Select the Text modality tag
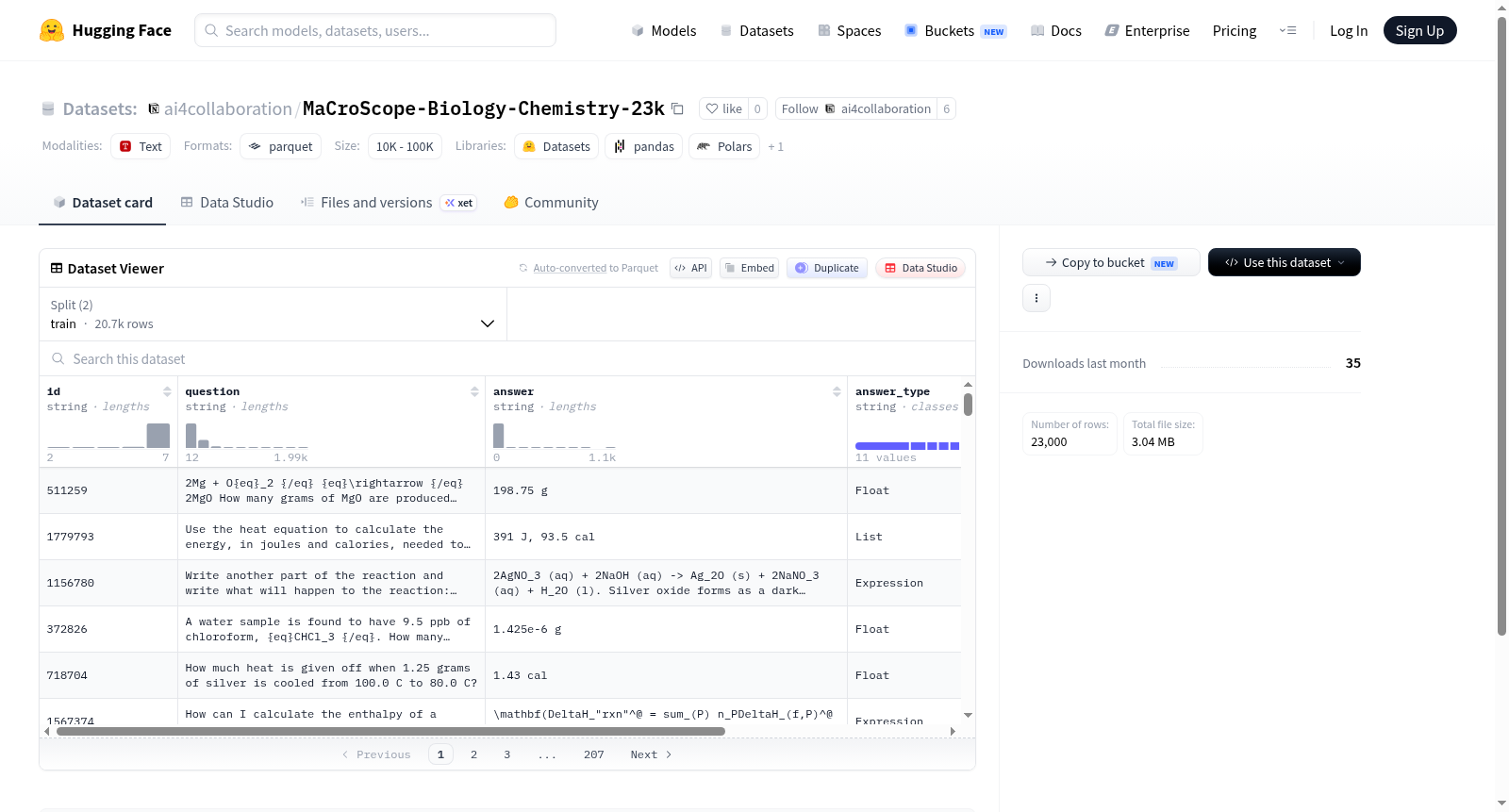 [x=141, y=146]
